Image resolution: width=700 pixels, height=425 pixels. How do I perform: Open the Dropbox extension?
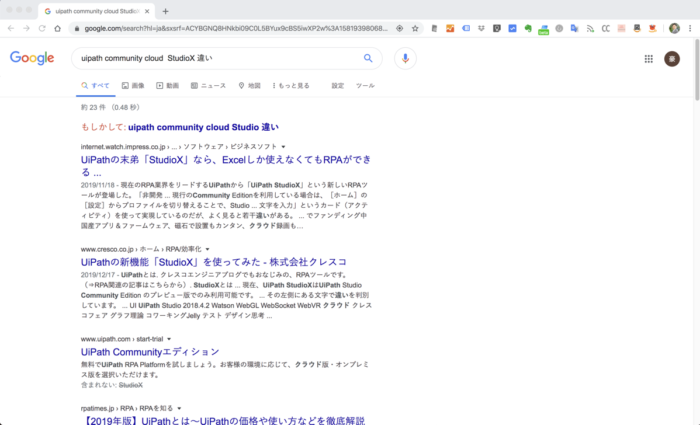481,28
